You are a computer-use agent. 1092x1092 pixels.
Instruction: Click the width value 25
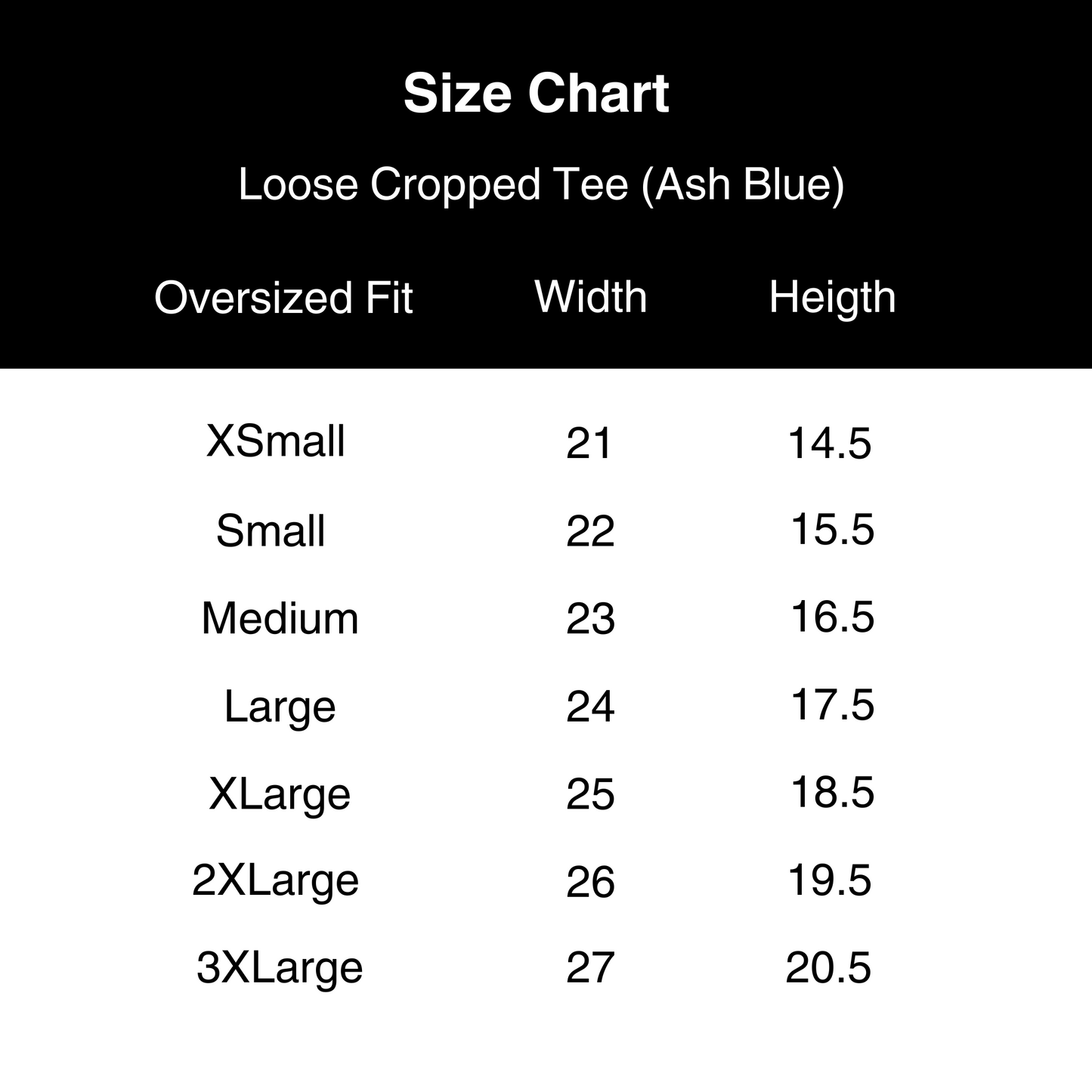[590, 795]
